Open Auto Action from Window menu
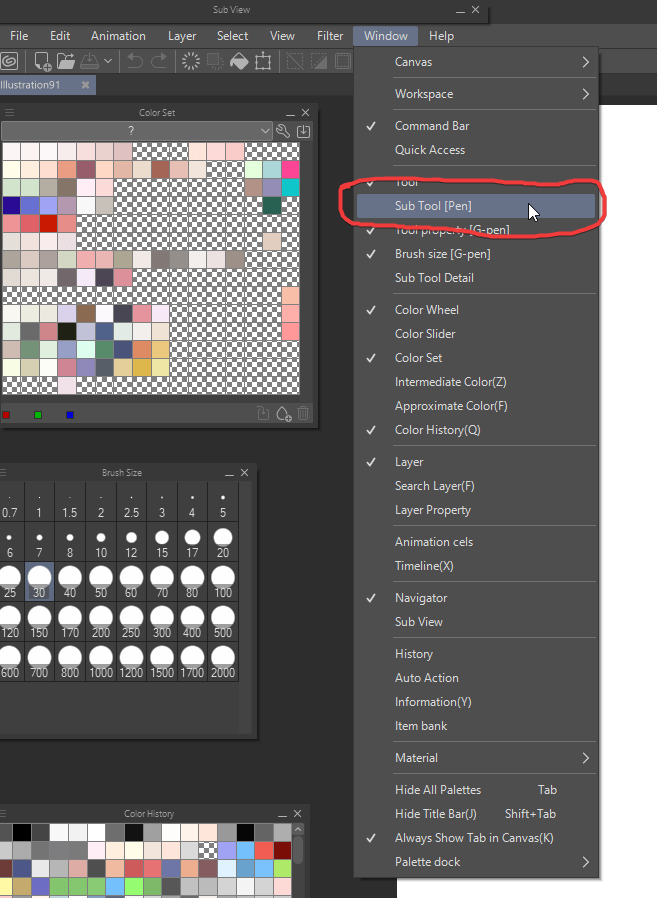This screenshot has height=898, width=657. click(476, 678)
